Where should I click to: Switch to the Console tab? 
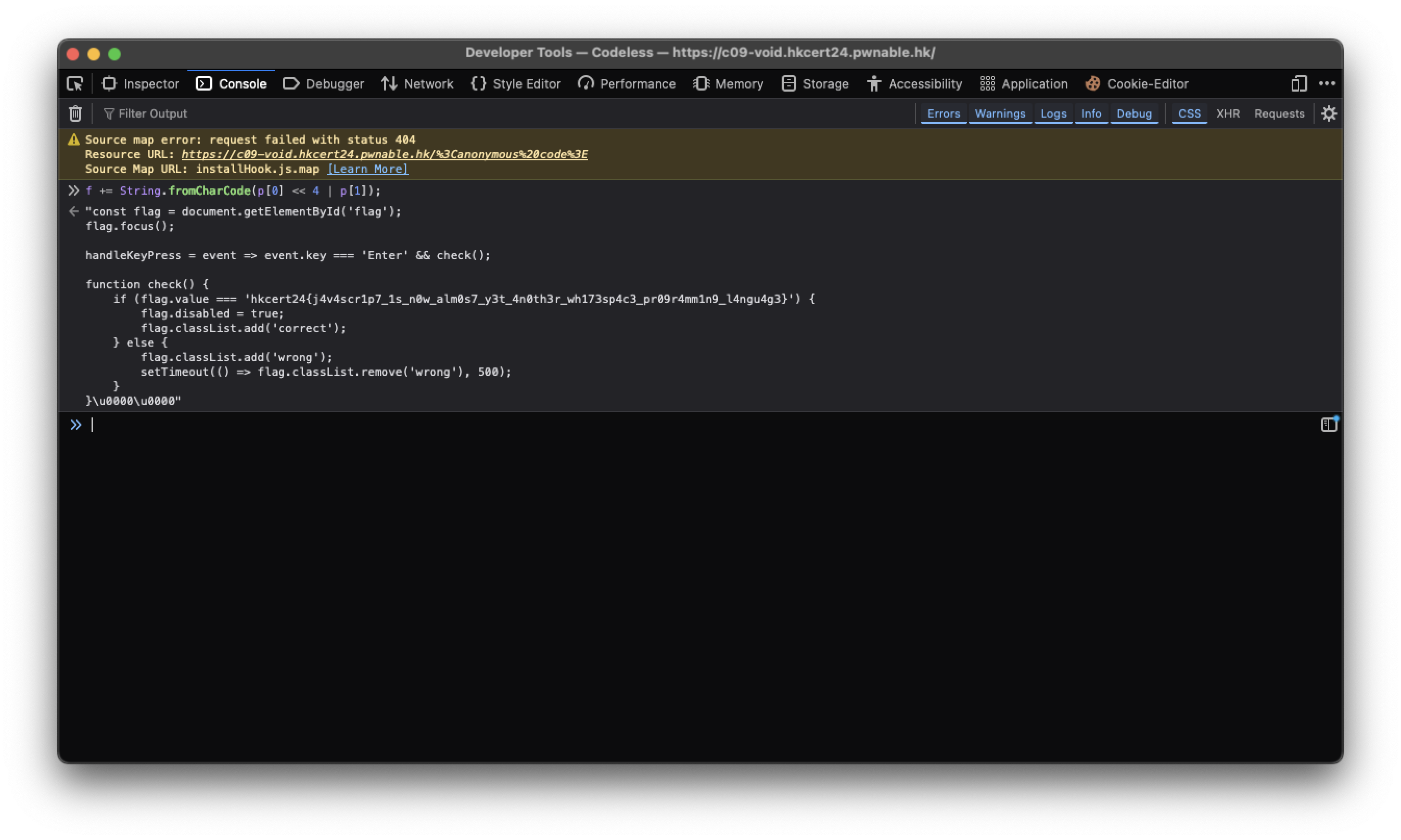[x=231, y=84]
